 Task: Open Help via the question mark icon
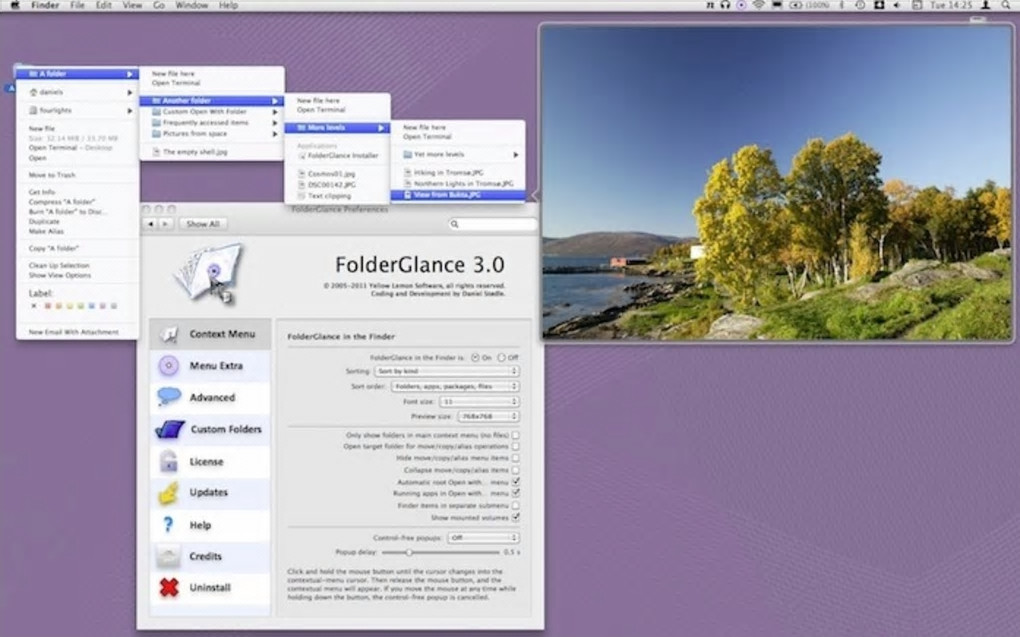[x=169, y=524]
